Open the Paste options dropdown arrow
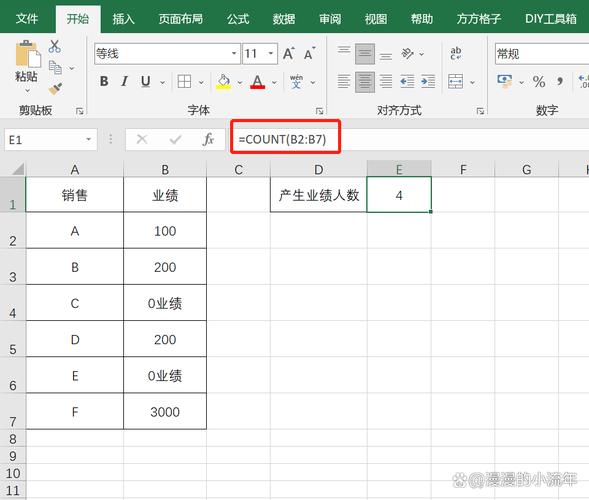 click(27, 91)
